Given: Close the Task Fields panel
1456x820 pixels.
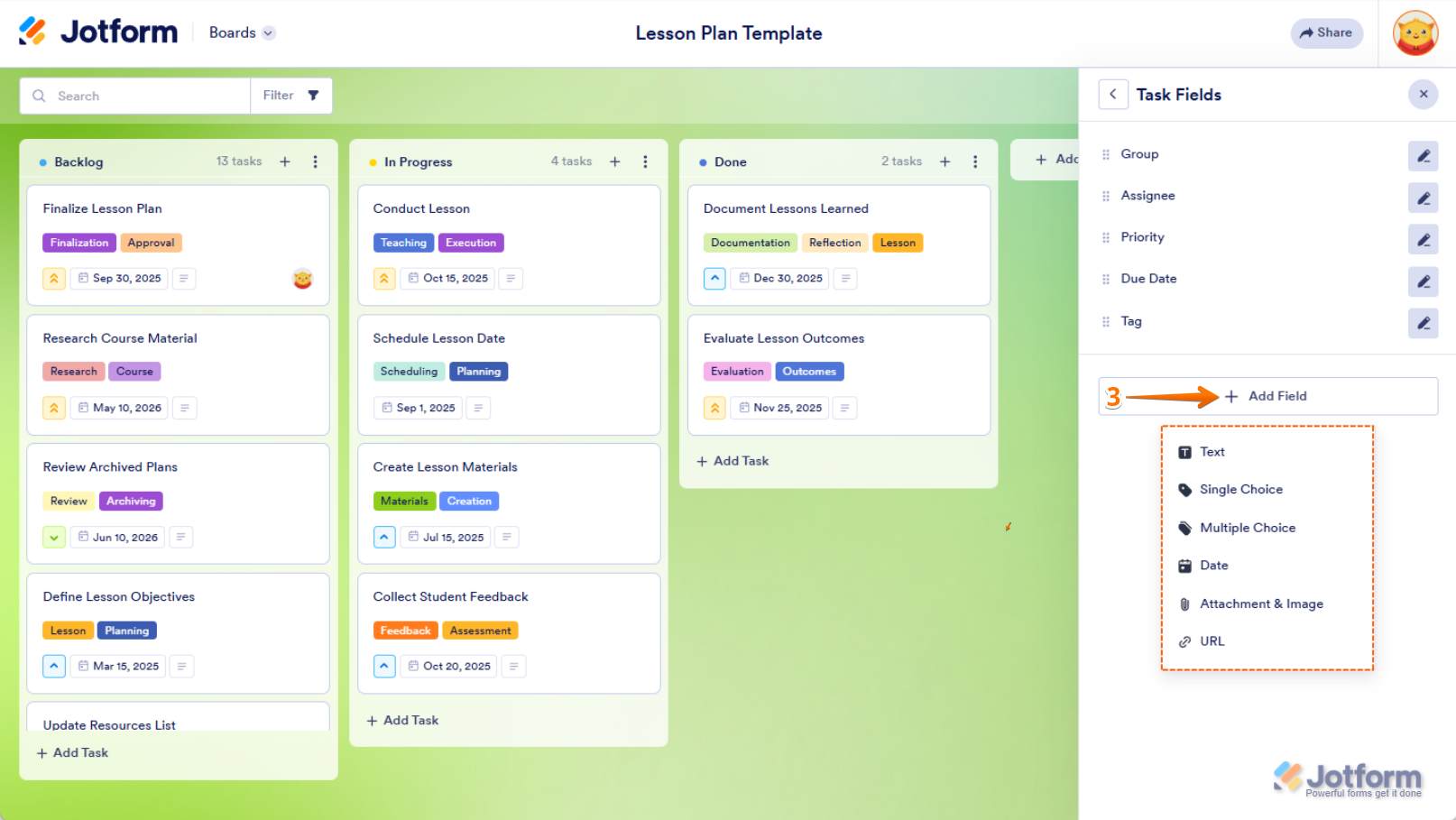Looking at the screenshot, I should (x=1423, y=94).
